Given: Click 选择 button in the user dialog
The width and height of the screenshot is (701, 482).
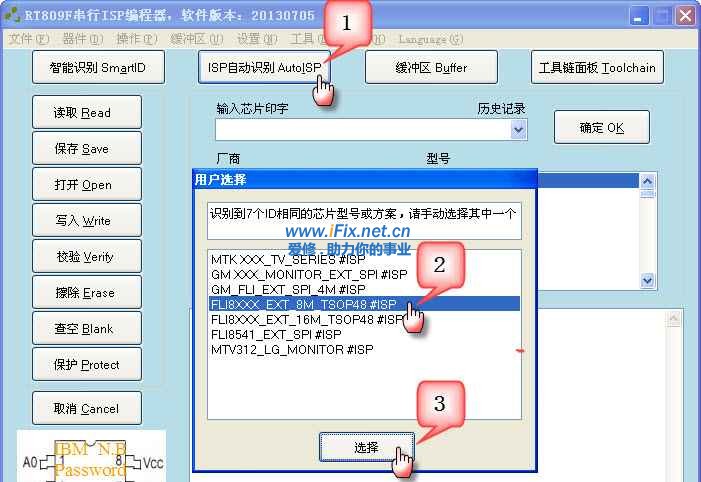Looking at the screenshot, I should click(366, 447).
